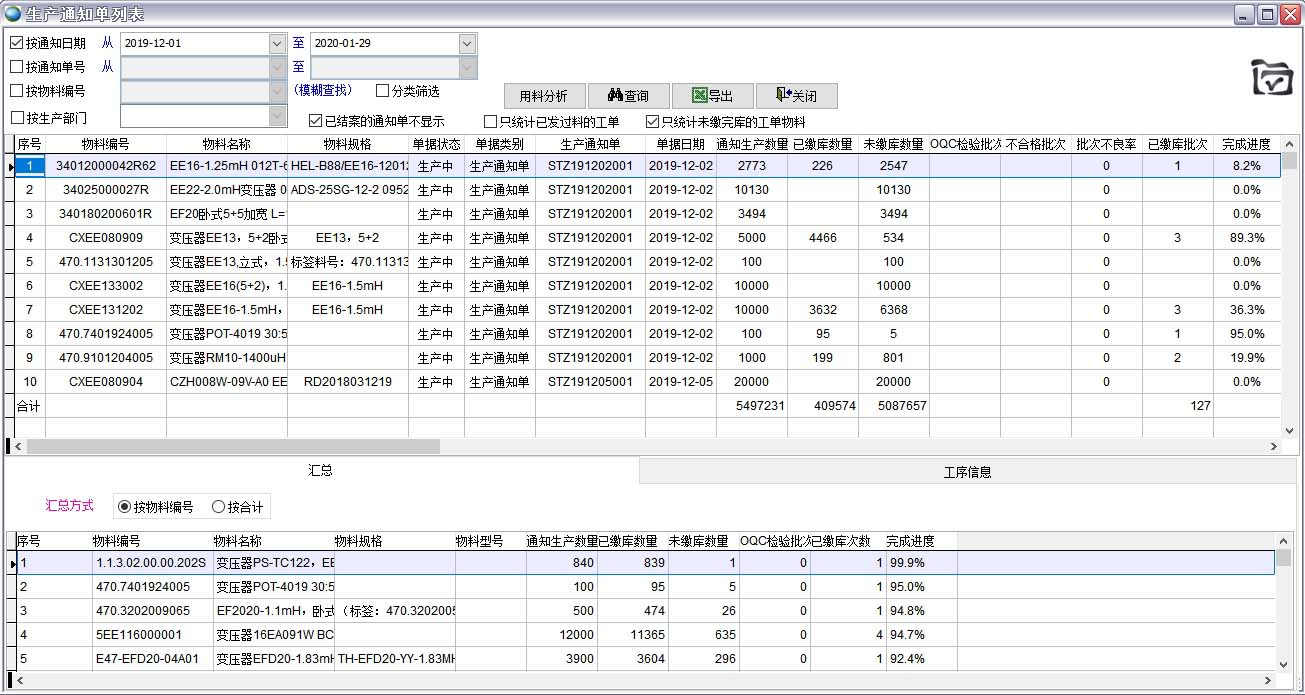Viewport: 1305px width, 695px height.
Task: Click the row indicator arrow beside row 1
Action: click(10, 167)
